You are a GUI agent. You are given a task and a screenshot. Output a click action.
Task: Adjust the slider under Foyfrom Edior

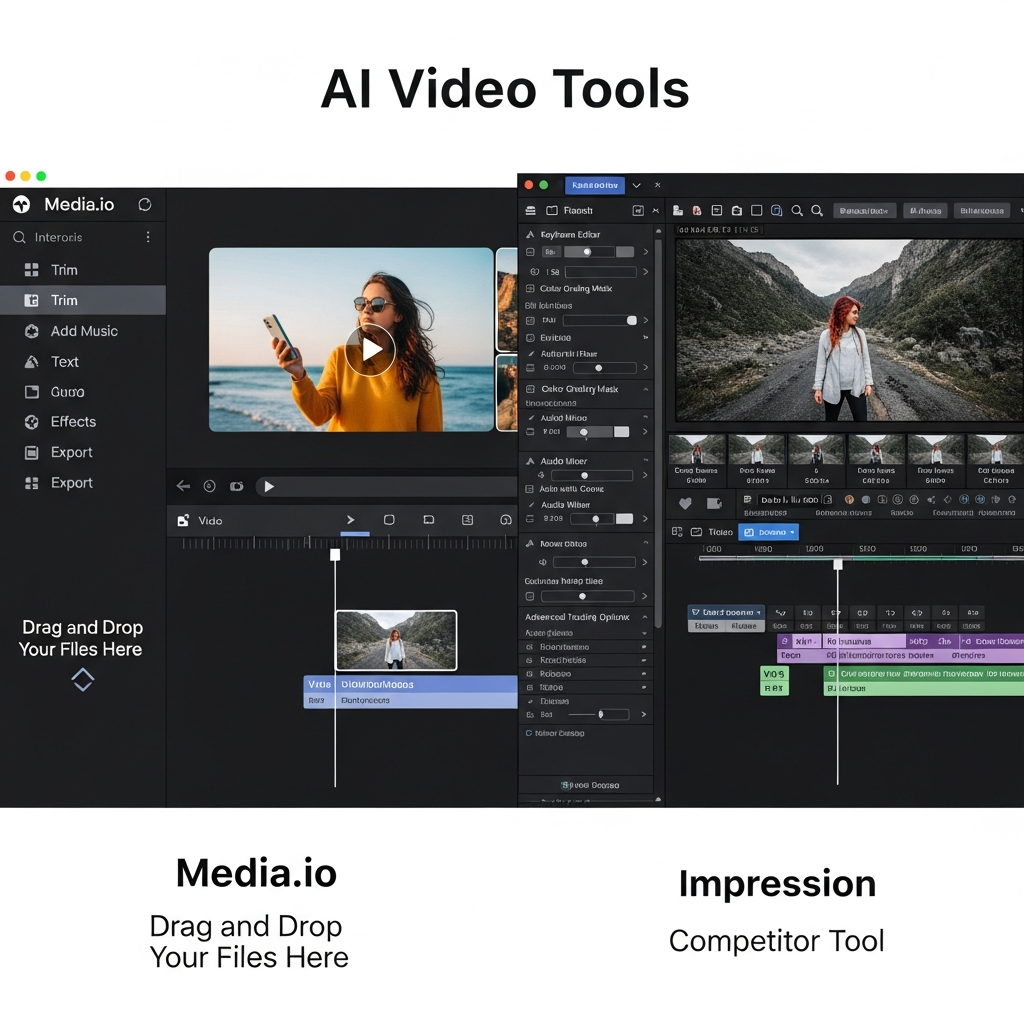pyautogui.click(x=588, y=252)
